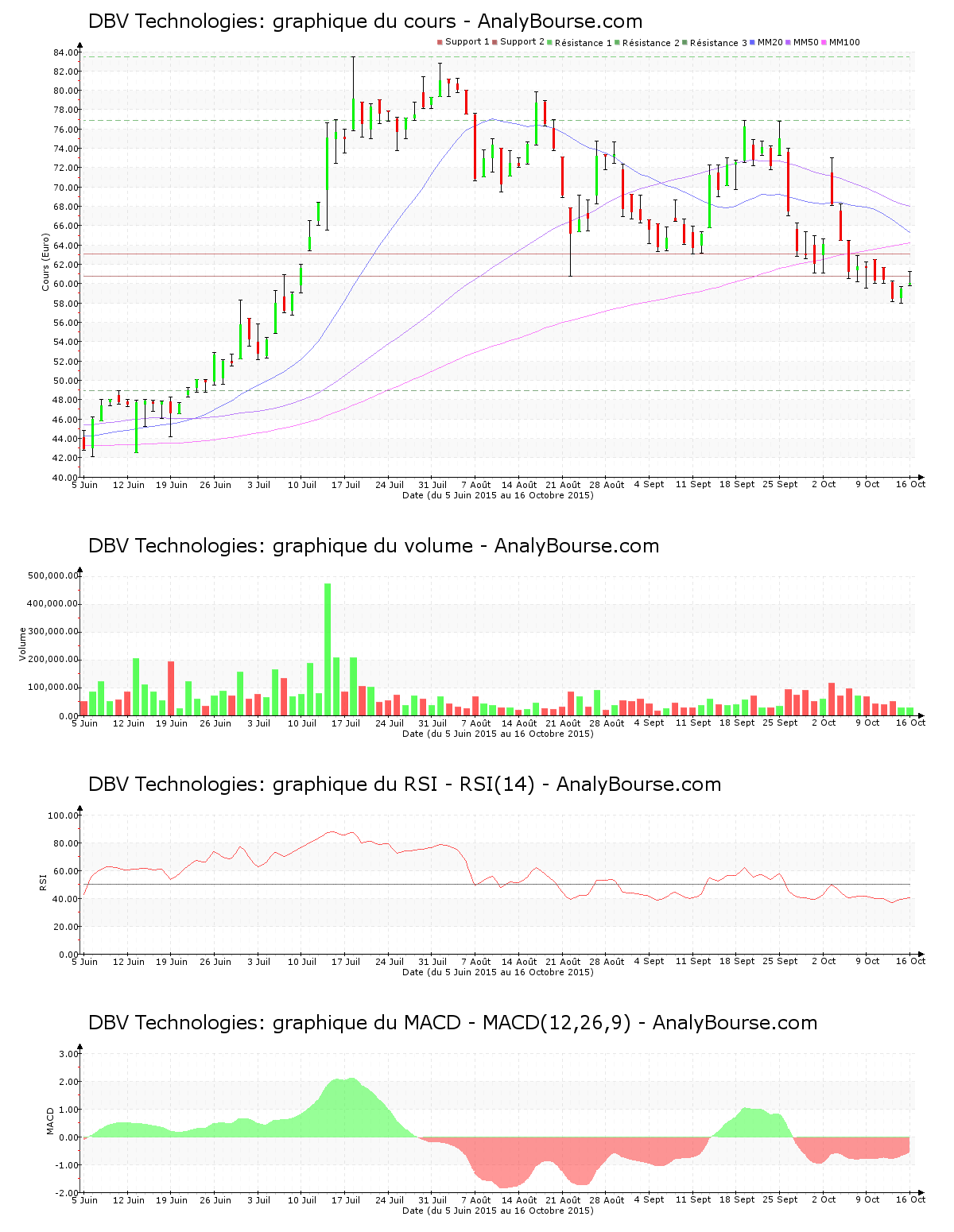Click the 'Volume' vertical axis label
The height and width of the screenshot is (1232, 954).
[22, 644]
